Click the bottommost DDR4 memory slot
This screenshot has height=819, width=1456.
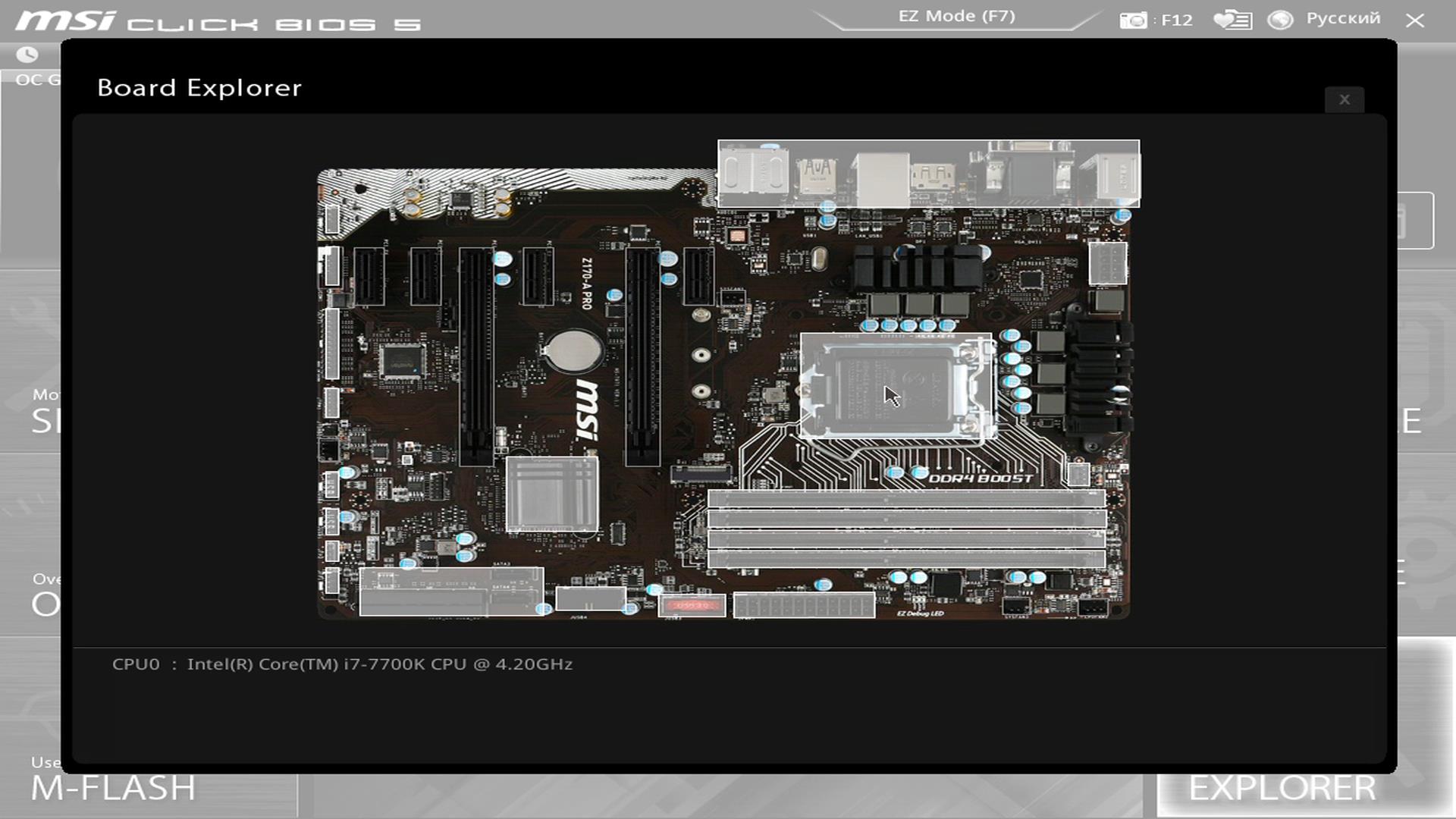pyautogui.click(x=906, y=560)
